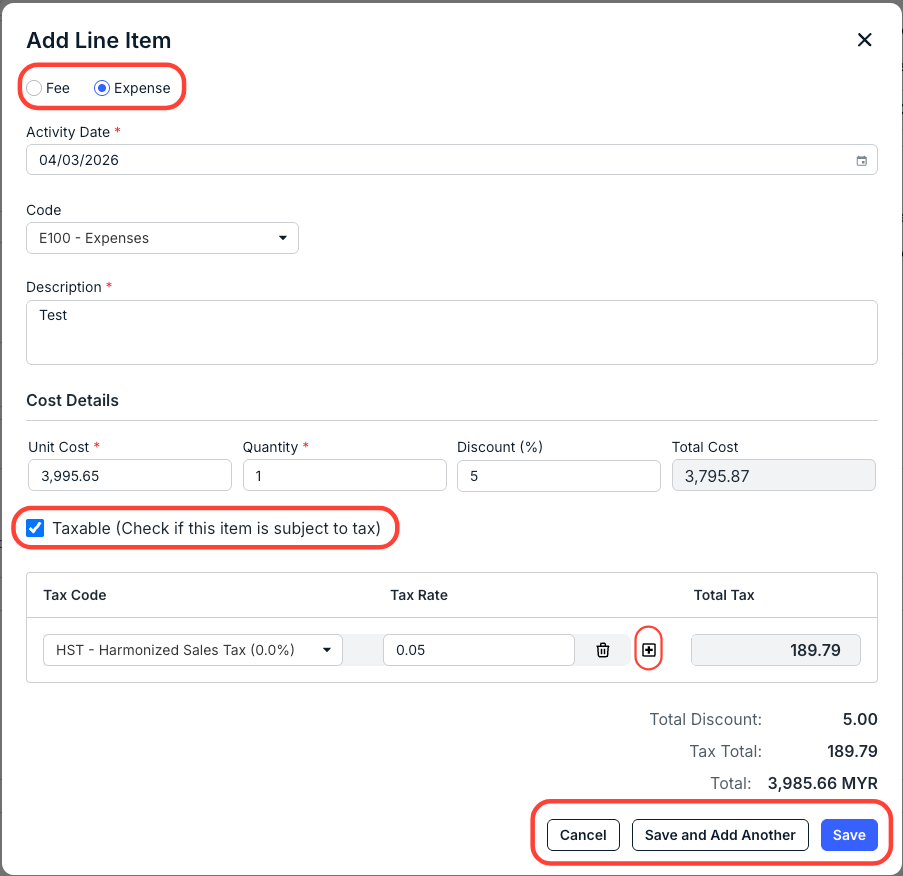Select the Expense radio button

tap(102, 88)
